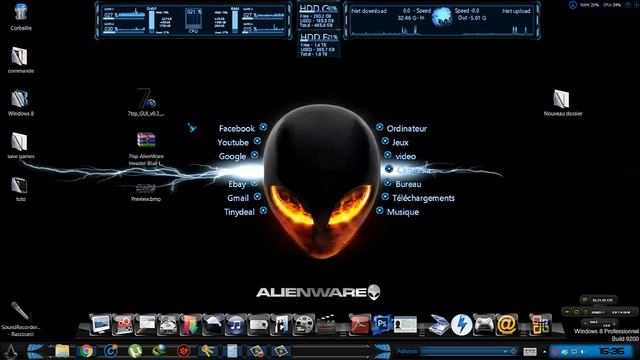
Task: Click the bullet beside Tinydeal
Action: coord(263,211)
